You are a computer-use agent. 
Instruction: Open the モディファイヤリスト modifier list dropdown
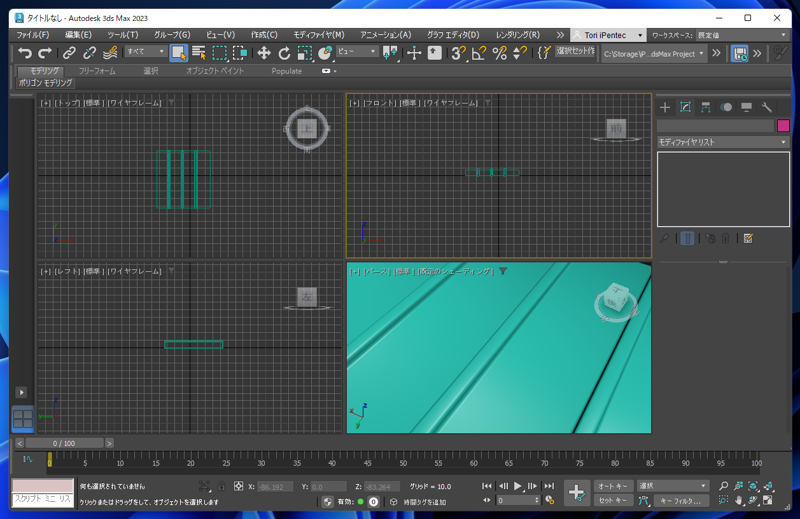click(x=723, y=142)
